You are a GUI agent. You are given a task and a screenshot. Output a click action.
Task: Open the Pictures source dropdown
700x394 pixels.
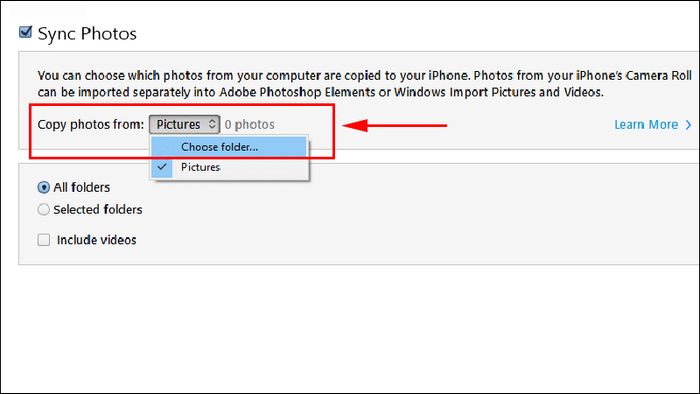click(x=184, y=124)
